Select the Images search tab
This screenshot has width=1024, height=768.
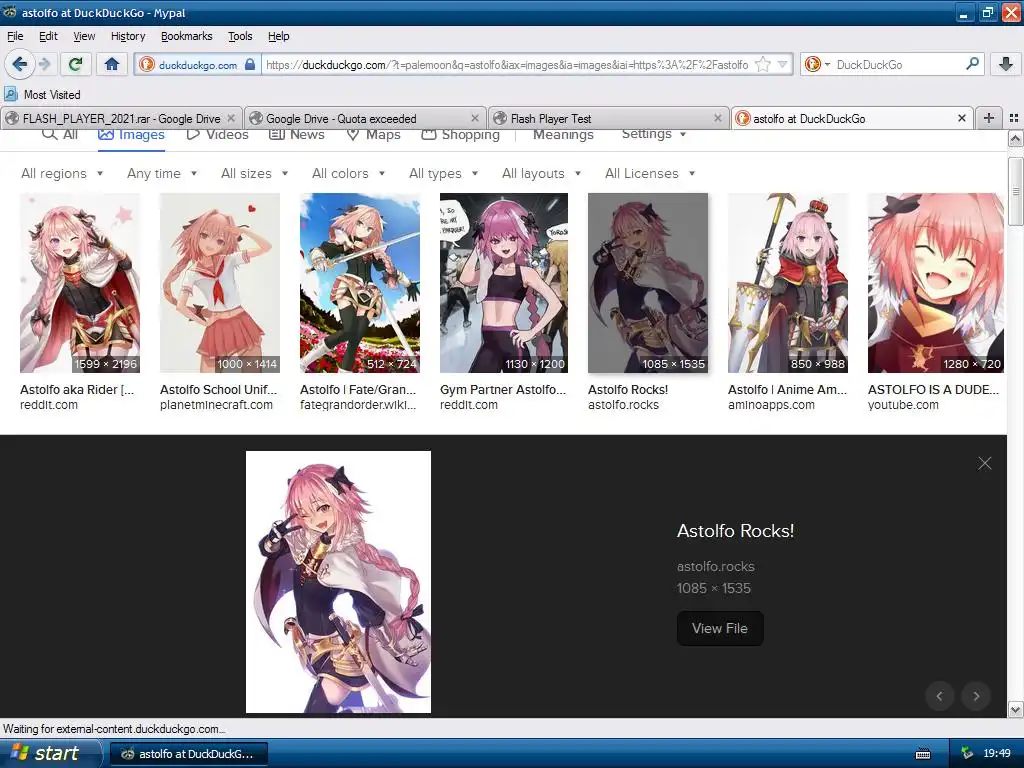click(x=131, y=135)
